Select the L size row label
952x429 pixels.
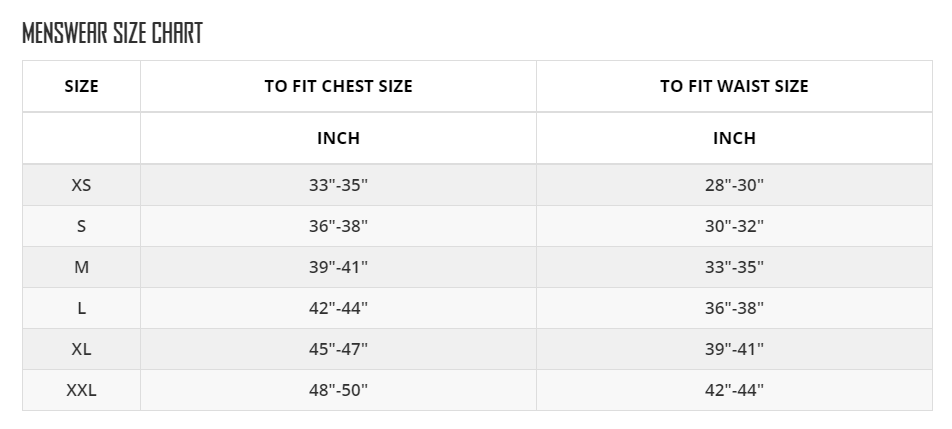click(x=81, y=308)
